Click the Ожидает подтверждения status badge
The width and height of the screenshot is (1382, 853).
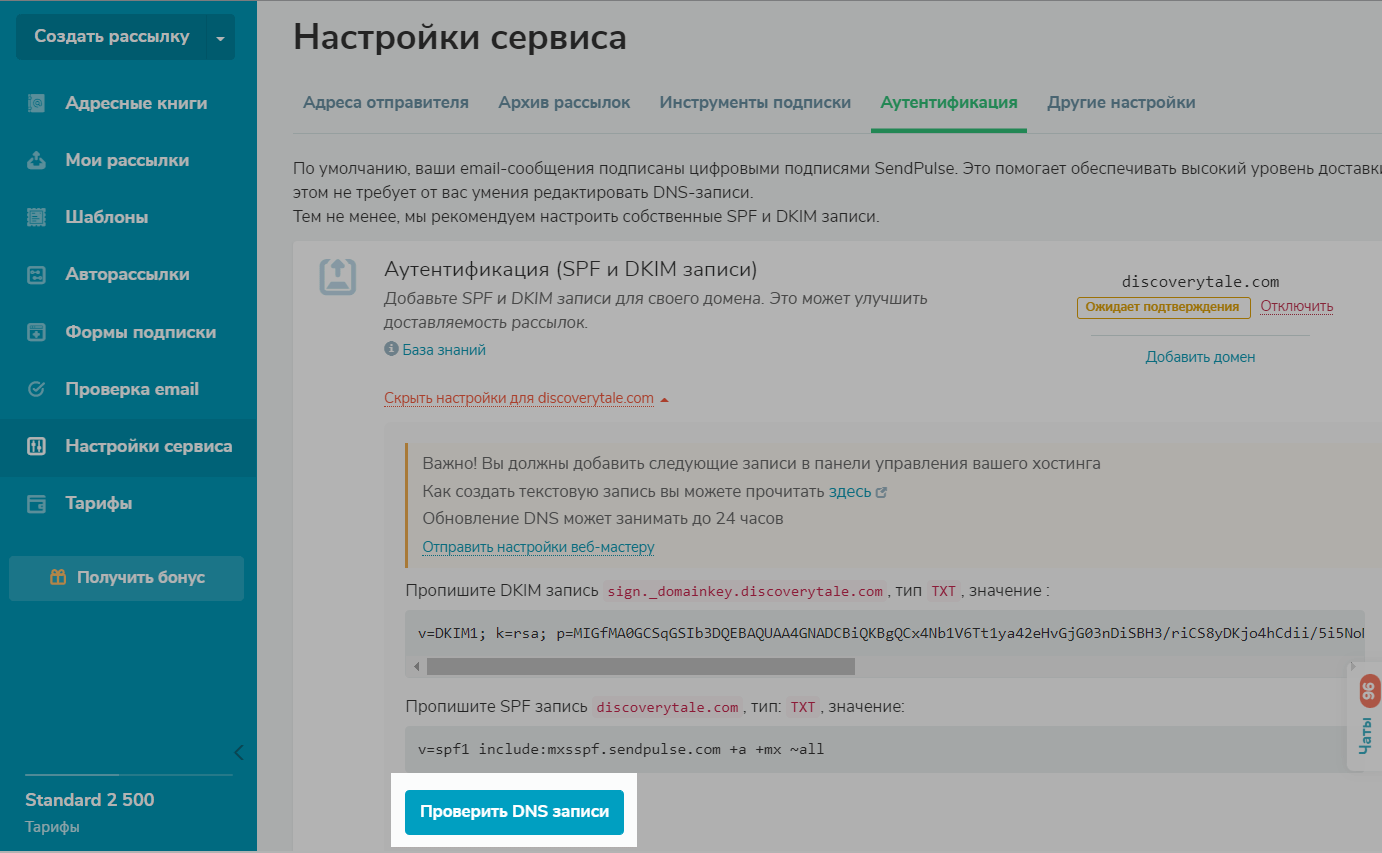[x=1164, y=307]
